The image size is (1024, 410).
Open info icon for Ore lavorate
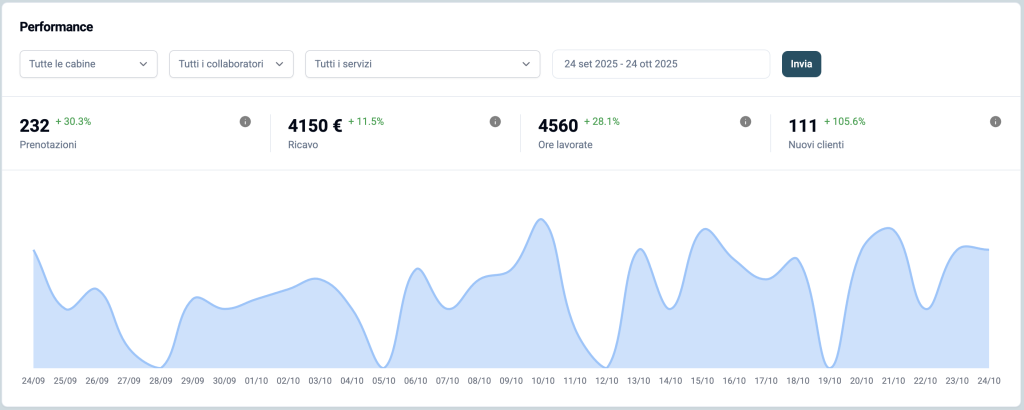[745, 122]
